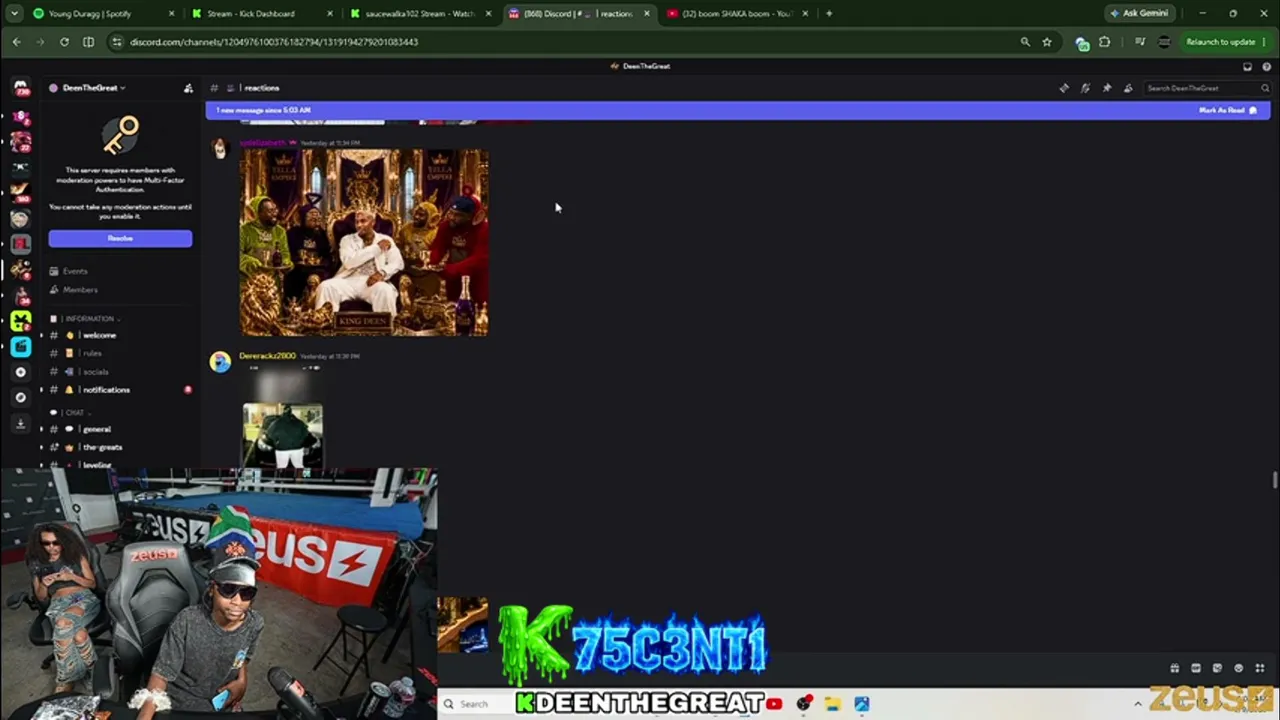Open the King Deen throne image
Viewport: 1280px width, 720px height.
click(x=364, y=243)
